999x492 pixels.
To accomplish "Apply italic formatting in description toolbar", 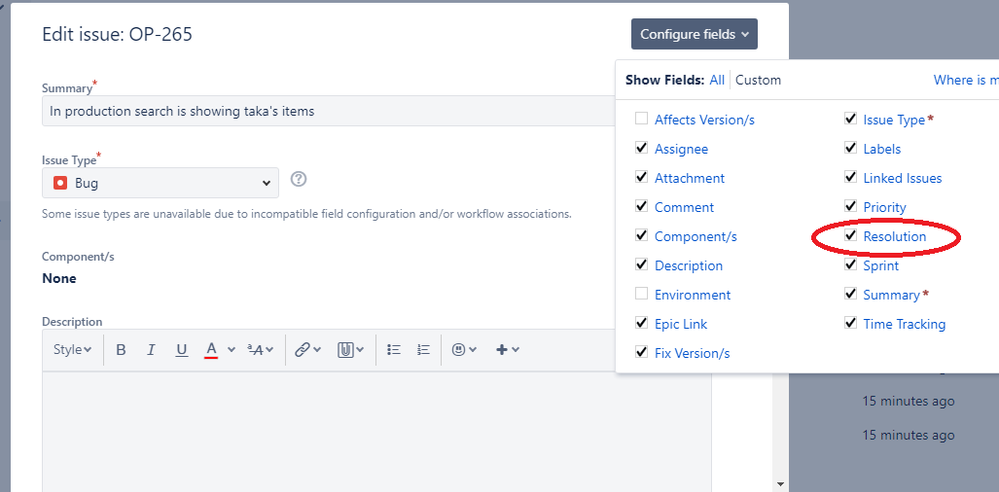I will 151,349.
